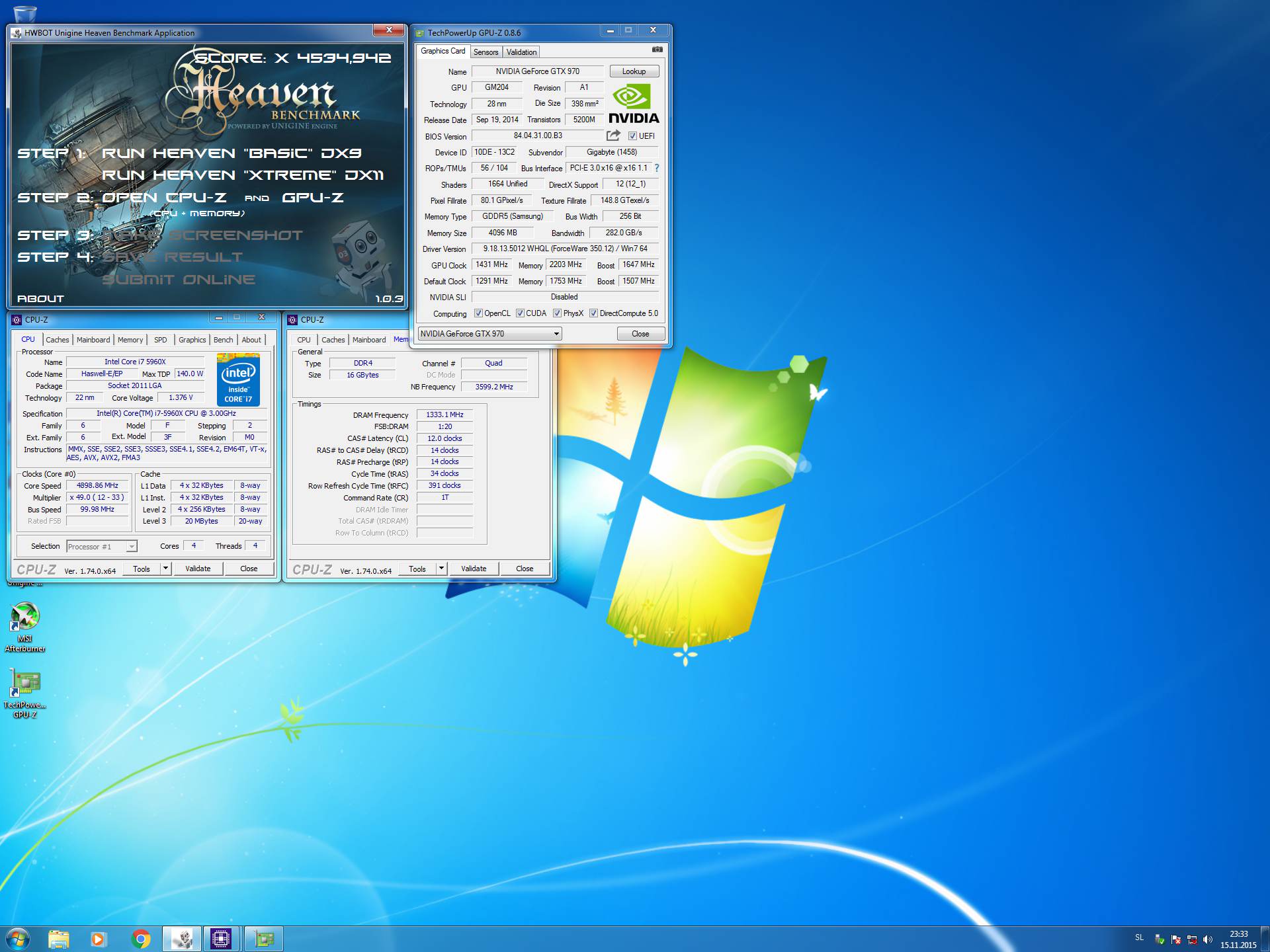1270x952 pixels.
Task: Open the Action Center flag tray icon
Action: point(1176,939)
